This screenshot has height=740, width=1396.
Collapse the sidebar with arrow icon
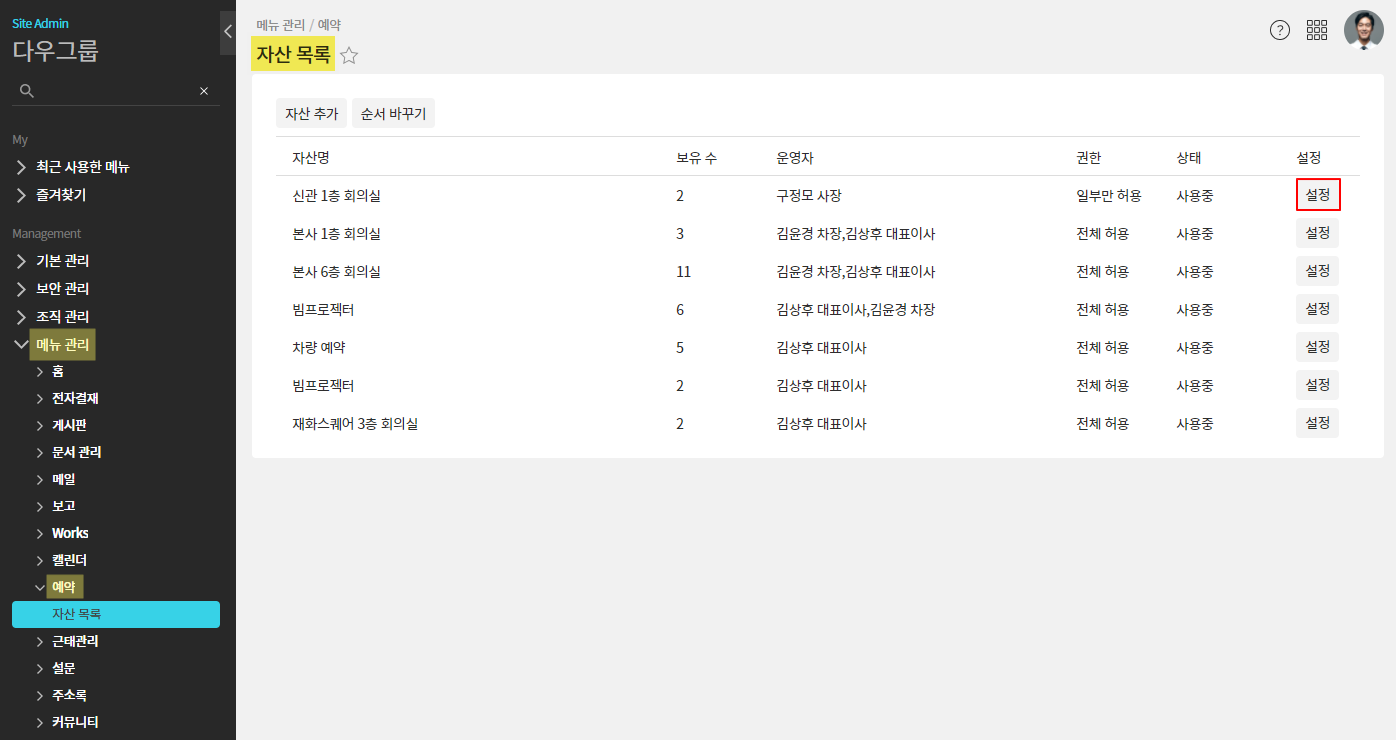[228, 32]
